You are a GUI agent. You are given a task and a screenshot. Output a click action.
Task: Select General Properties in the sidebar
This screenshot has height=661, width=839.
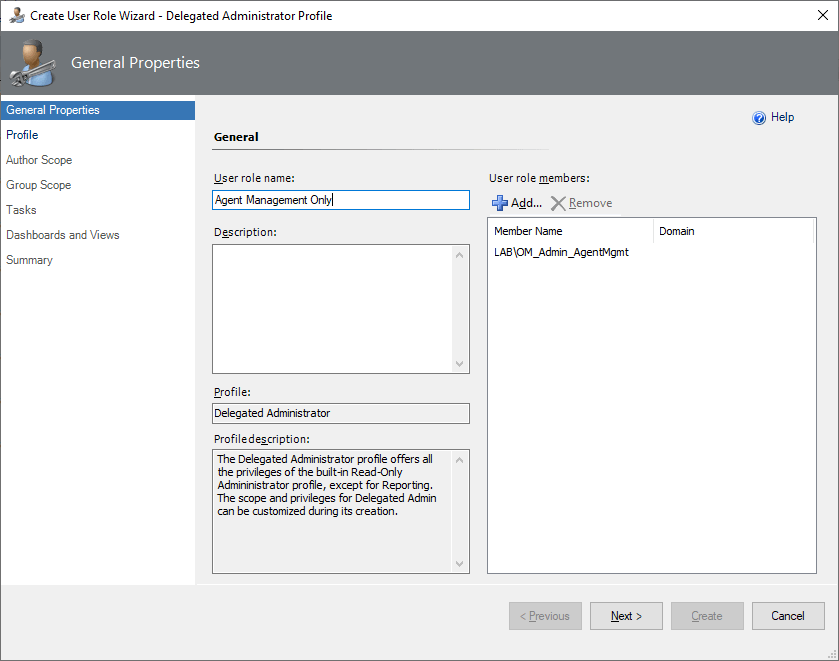point(53,110)
